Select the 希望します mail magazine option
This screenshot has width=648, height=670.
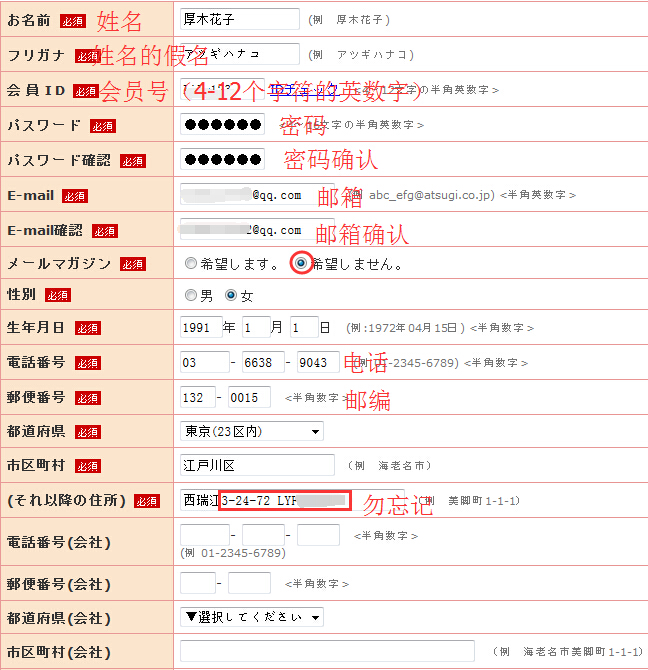pyautogui.click(x=191, y=264)
